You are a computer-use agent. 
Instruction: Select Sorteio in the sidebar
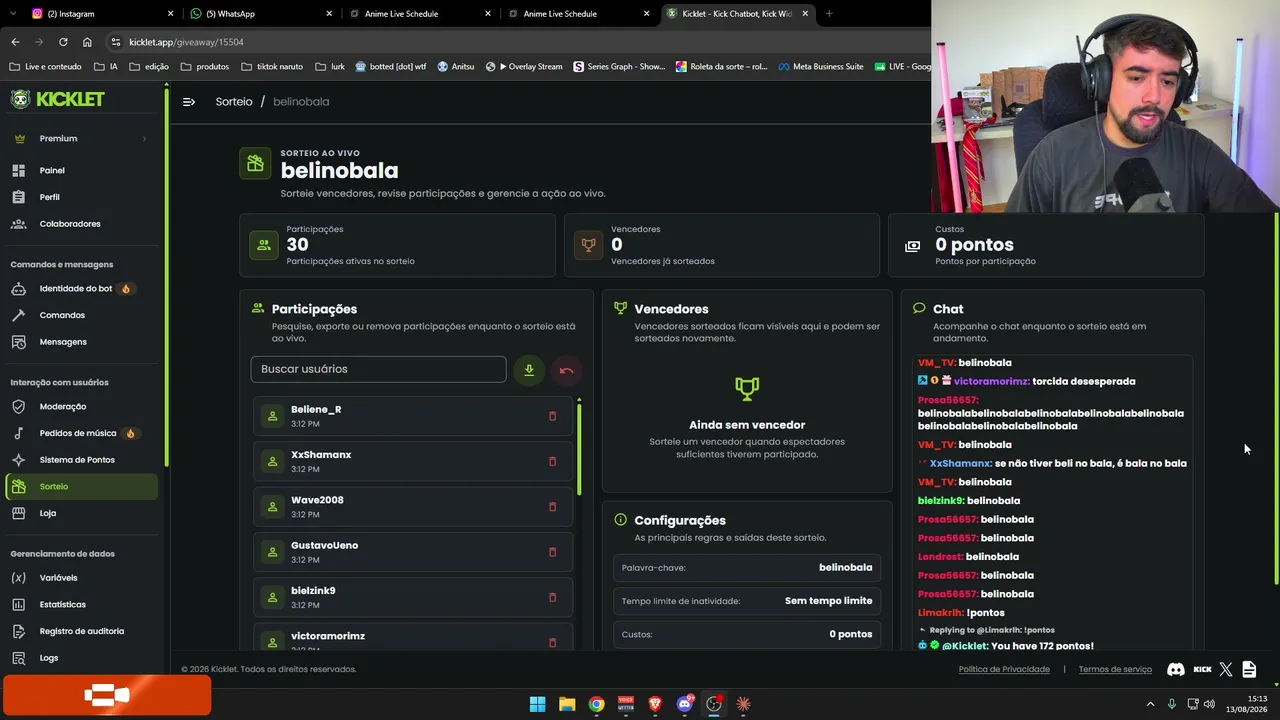pos(81,487)
